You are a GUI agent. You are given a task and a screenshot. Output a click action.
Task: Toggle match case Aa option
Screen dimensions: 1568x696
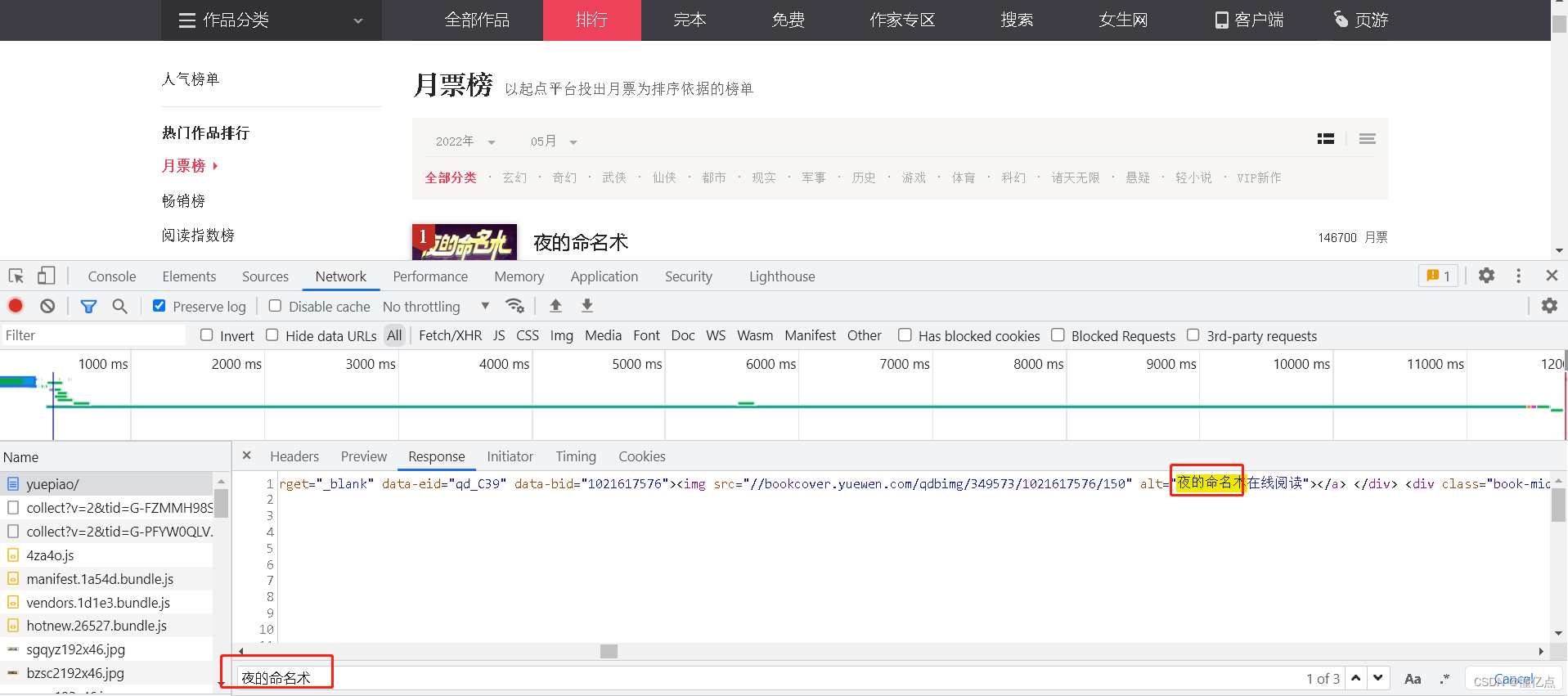pos(1413,679)
